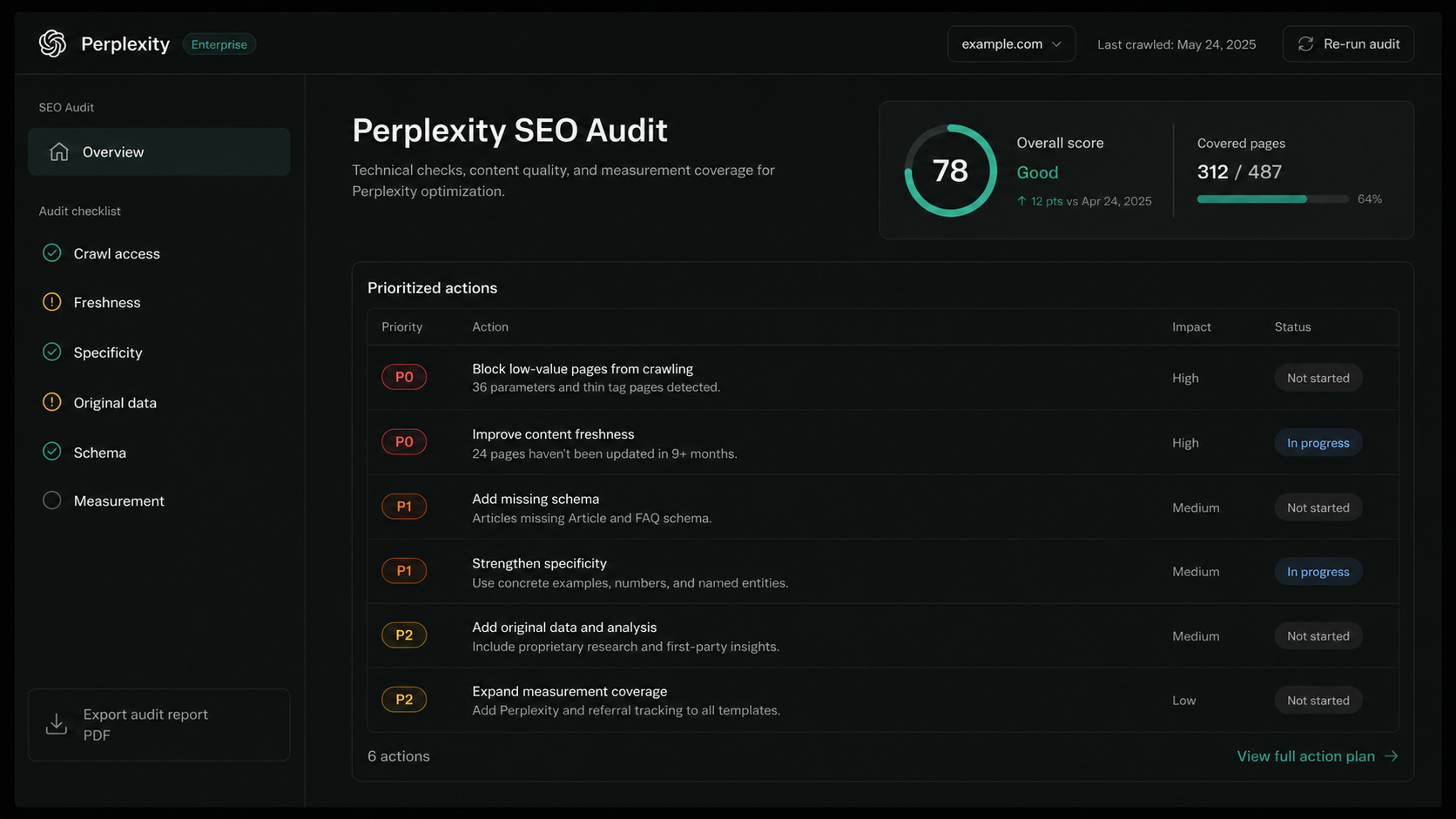Click the Schema checkmark icon
The image size is (1456, 819).
click(52, 452)
